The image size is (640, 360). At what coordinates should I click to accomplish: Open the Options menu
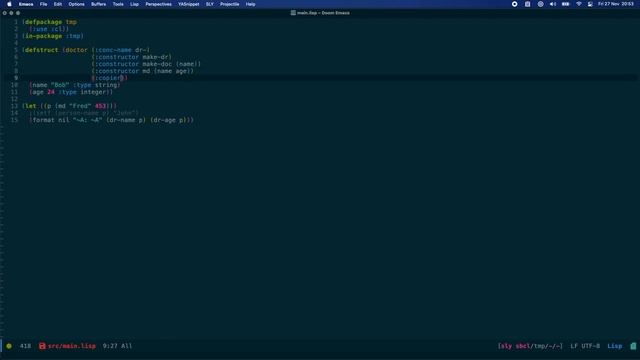(76, 4)
